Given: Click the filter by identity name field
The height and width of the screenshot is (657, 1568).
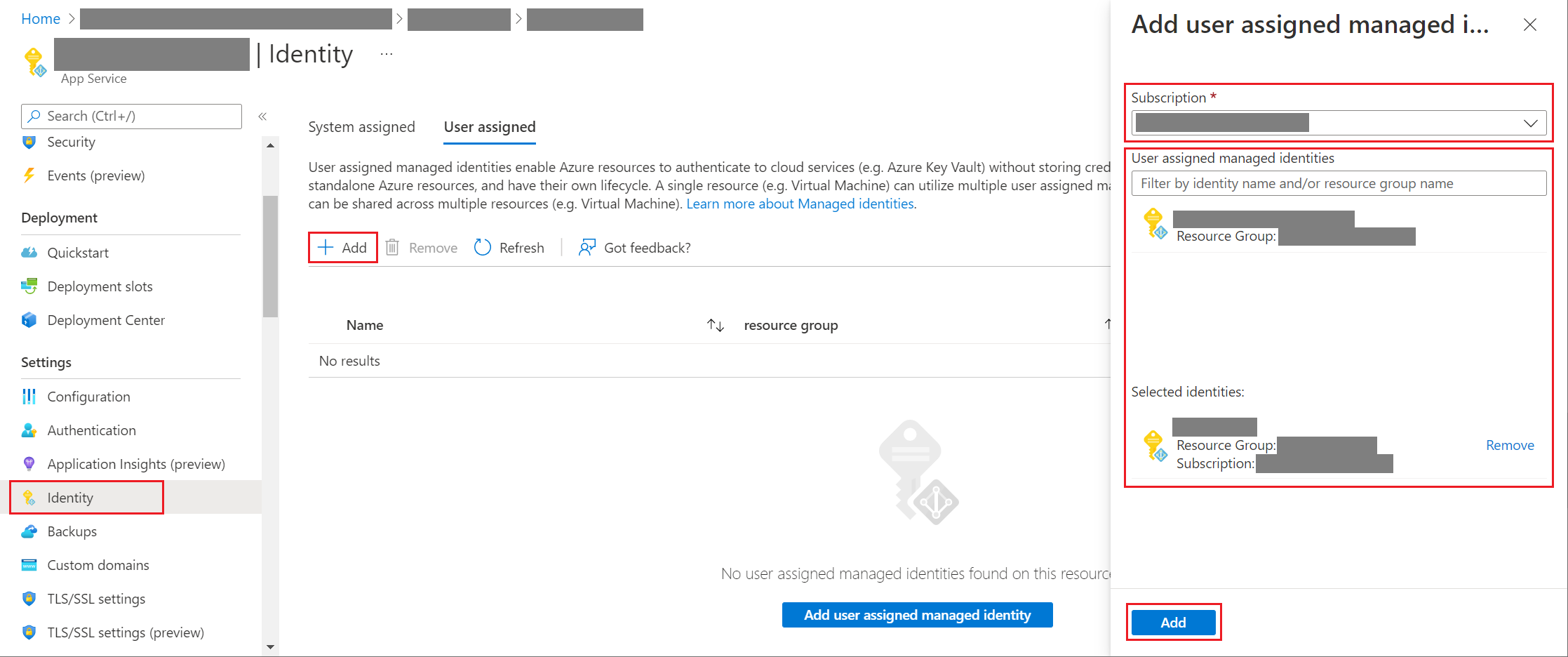Looking at the screenshot, I should [1338, 184].
